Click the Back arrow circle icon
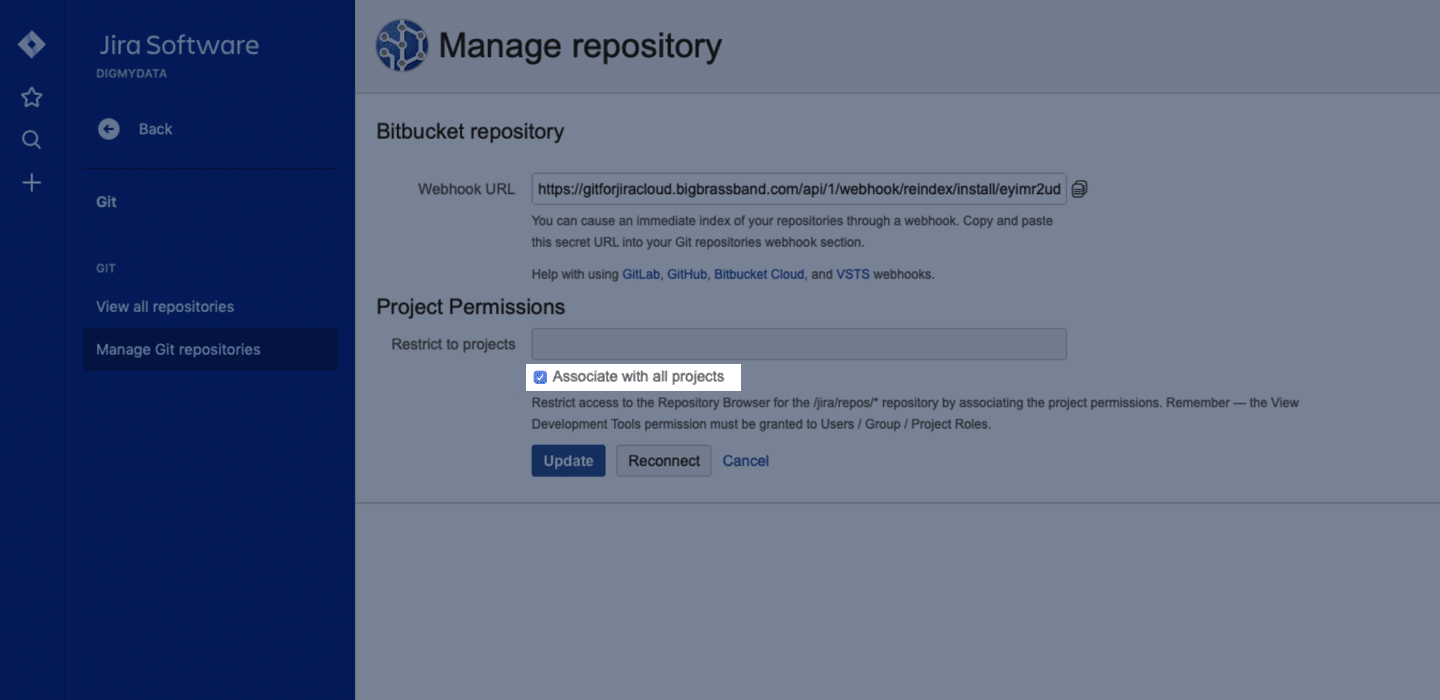This screenshot has width=1440, height=700. pyautogui.click(x=109, y=129)
